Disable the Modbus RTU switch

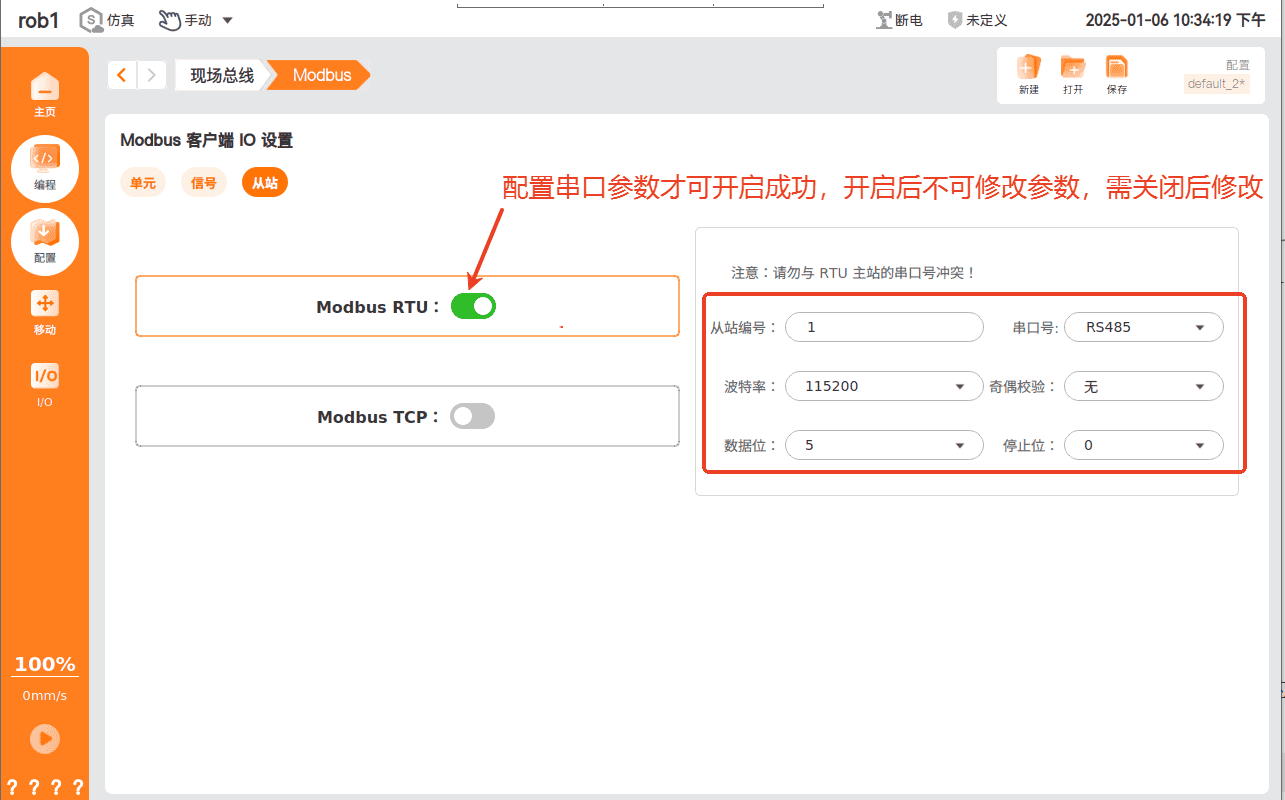pyautogui.click(x=473, y=306)
